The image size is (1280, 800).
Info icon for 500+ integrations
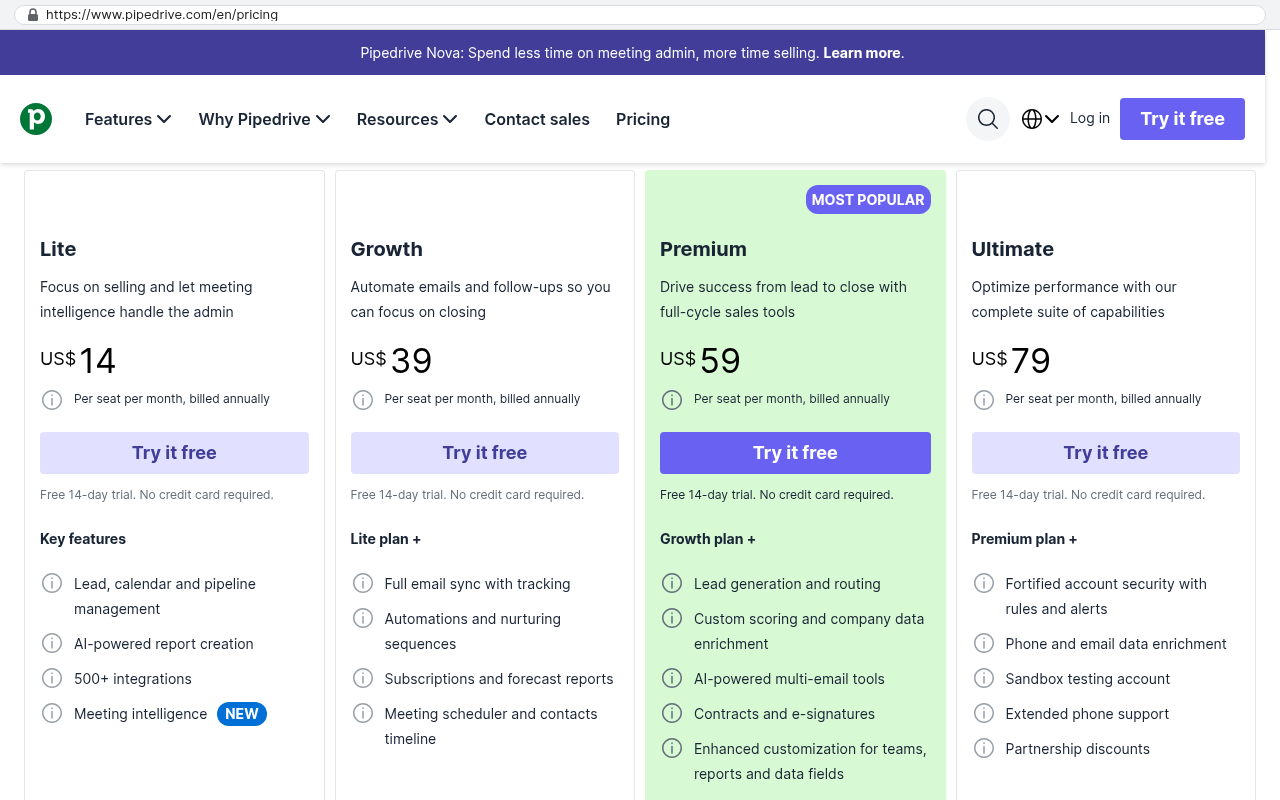51,678
